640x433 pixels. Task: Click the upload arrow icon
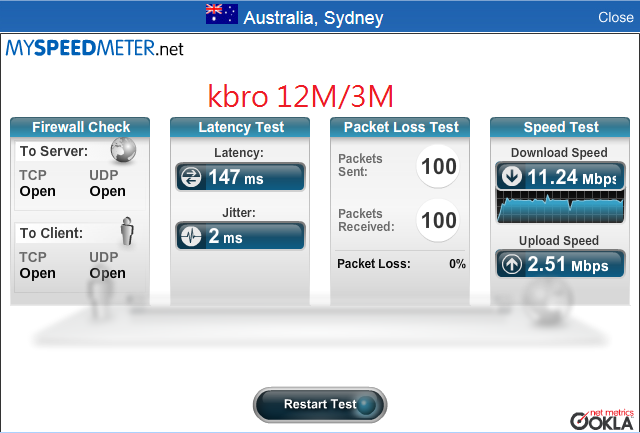(x=511, y=264)
